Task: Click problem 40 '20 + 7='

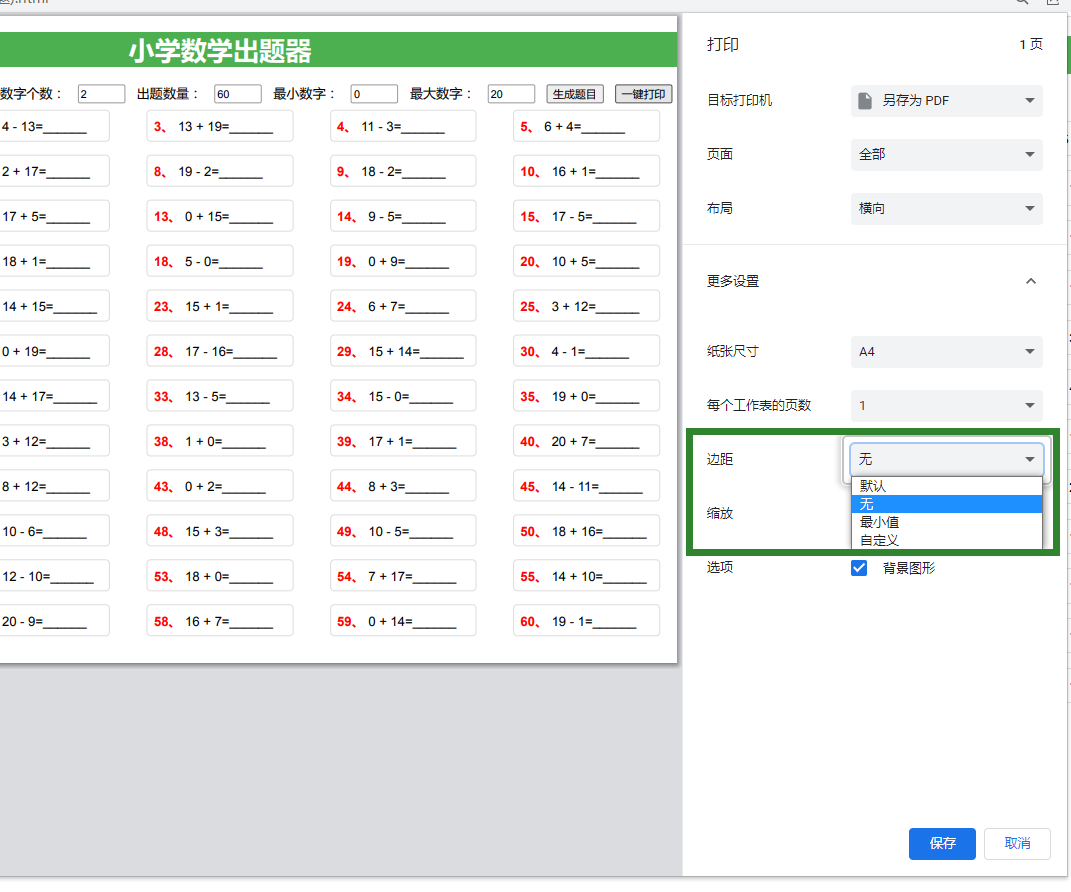Action: (x=586, y=441)
